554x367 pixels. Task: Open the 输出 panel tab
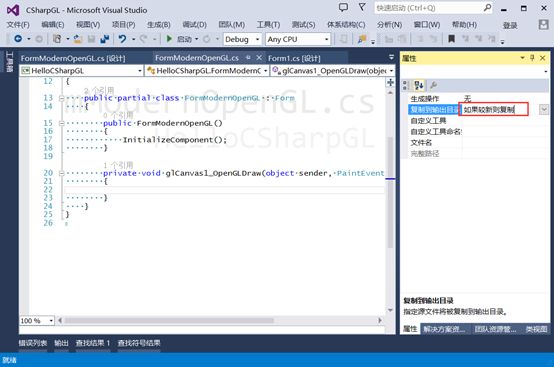pyautogui.click(x=61, y=343)
